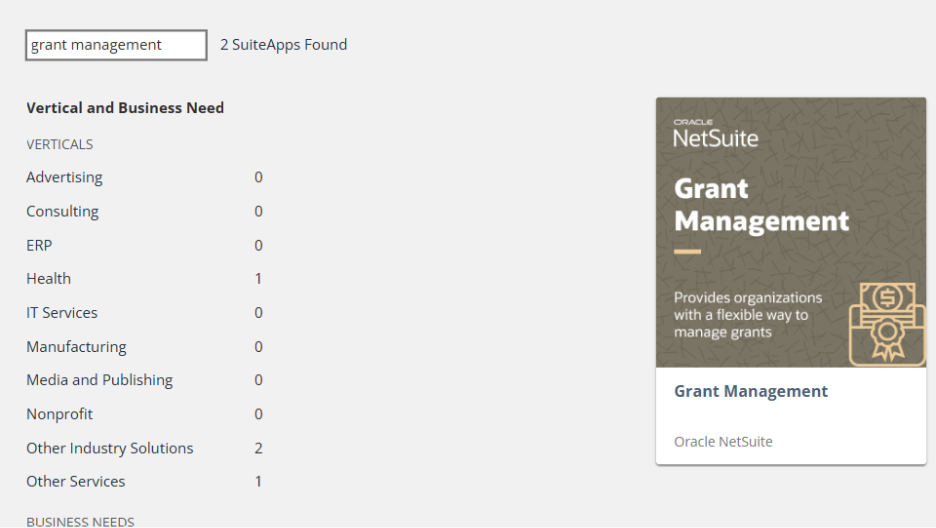Select the ERP vertical filter
Viewport: 936px width, 528px height.
(x=39, y=245)
